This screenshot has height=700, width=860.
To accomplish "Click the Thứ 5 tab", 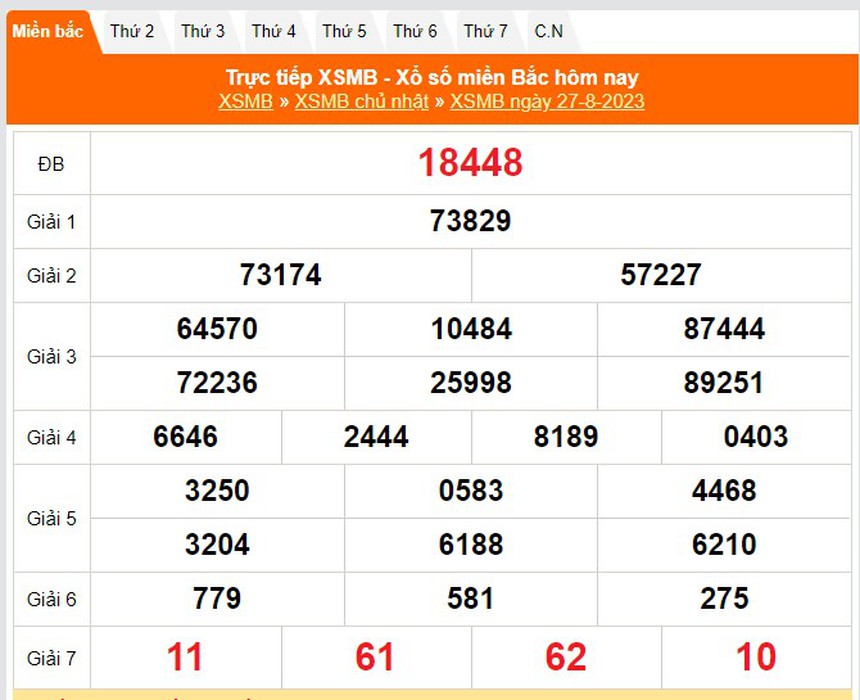I will coord(344,32).
